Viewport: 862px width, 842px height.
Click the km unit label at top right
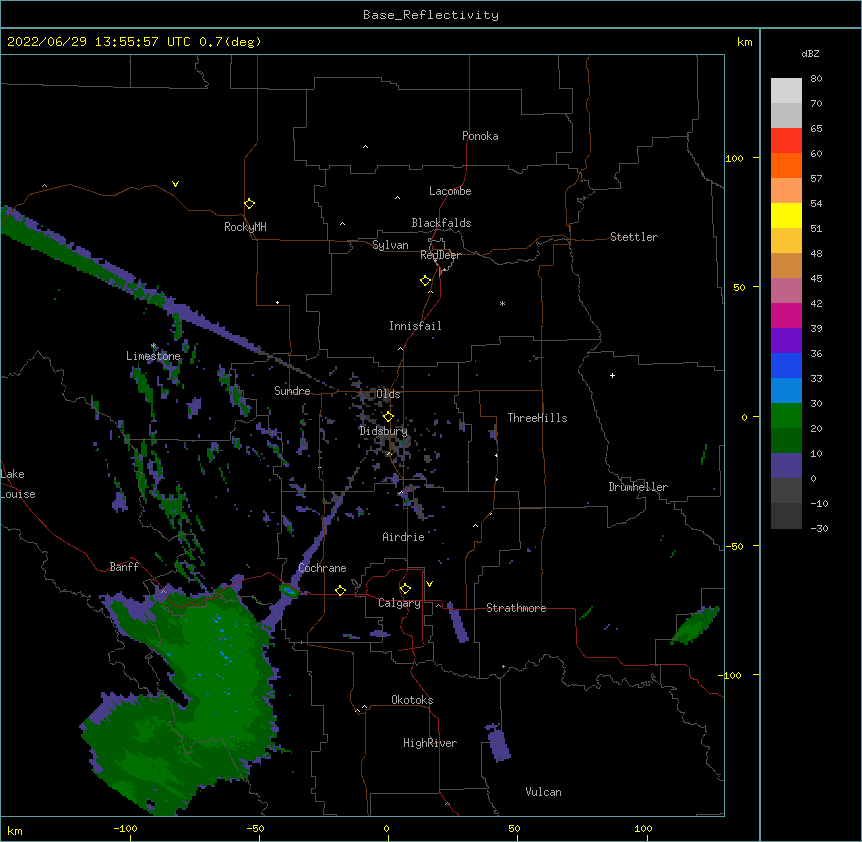pyautogui.click(x=744, y=42)
